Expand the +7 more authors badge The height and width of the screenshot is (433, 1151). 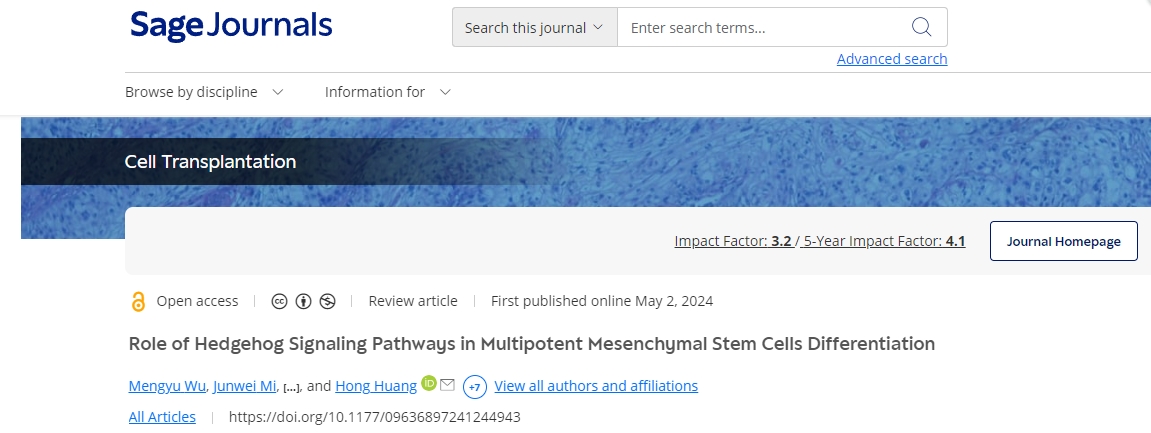[x=475, y=386]
